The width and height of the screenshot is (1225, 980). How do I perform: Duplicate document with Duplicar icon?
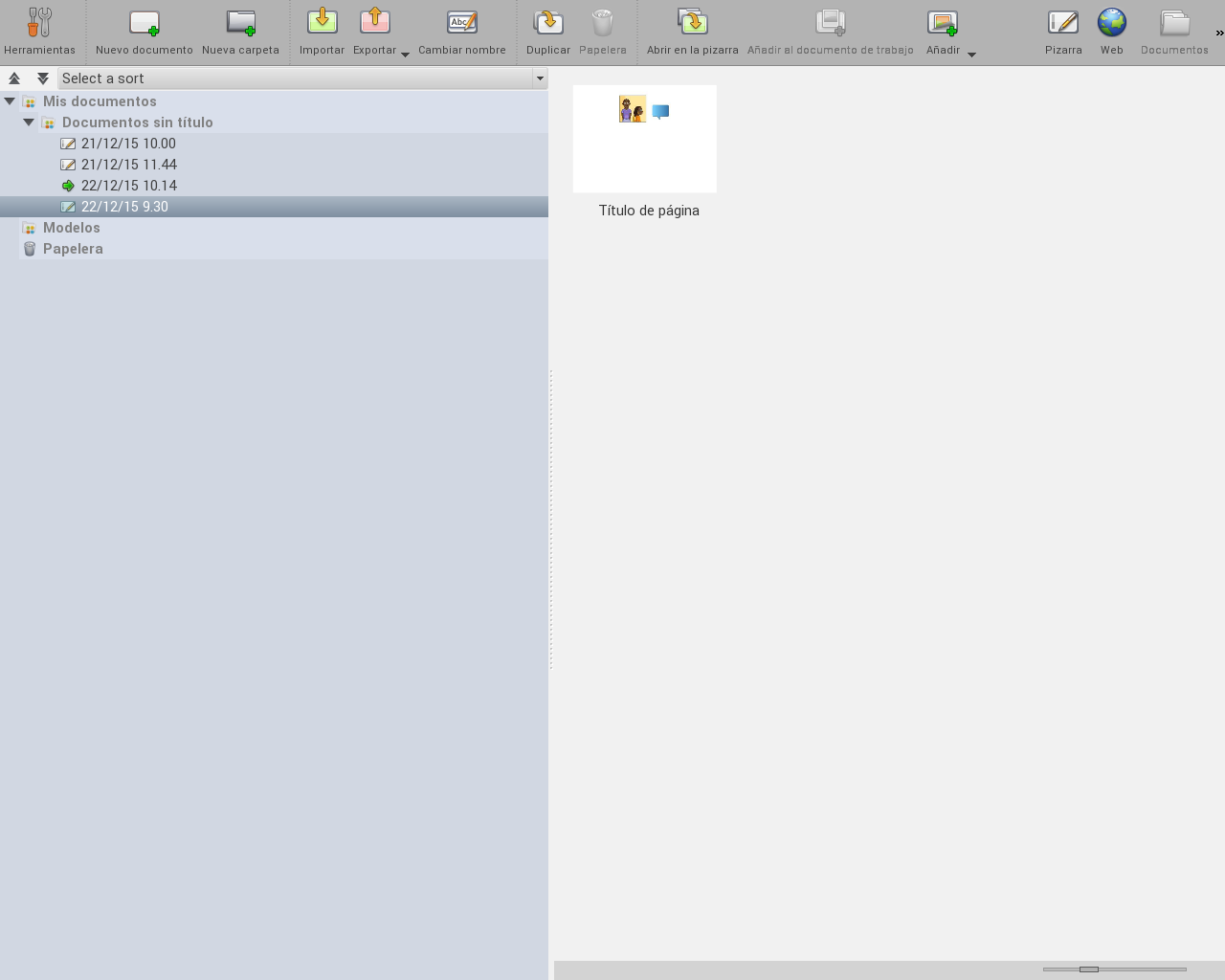[x=547, y=23]
